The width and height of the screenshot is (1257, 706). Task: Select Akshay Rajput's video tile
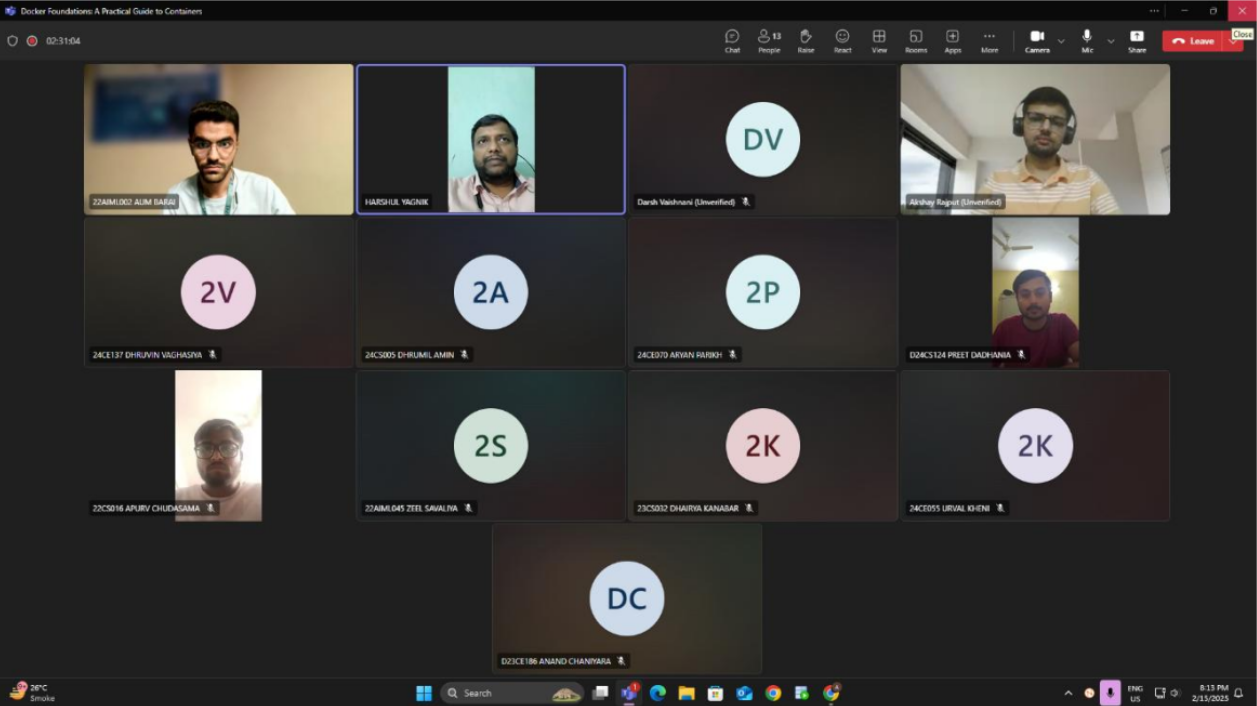1035,139
